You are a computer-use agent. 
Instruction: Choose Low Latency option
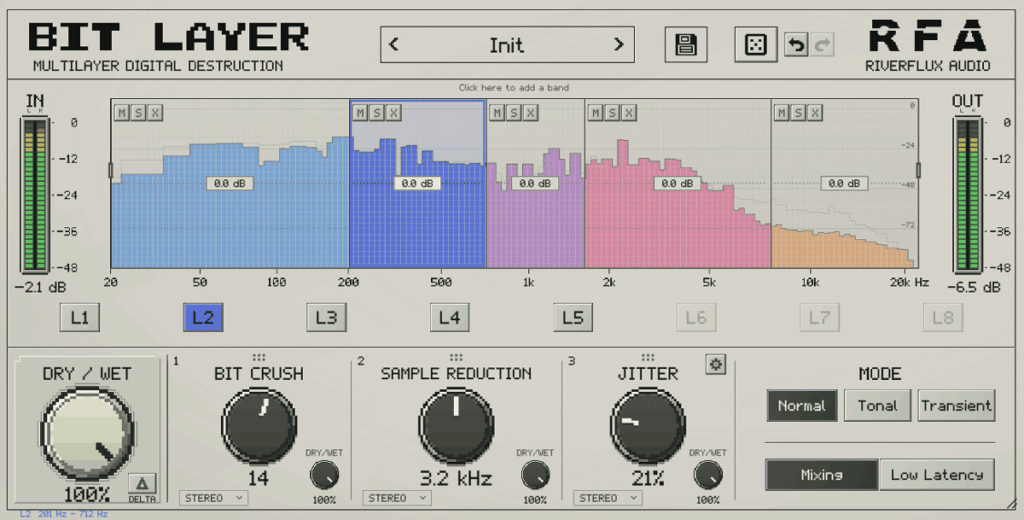937,475
